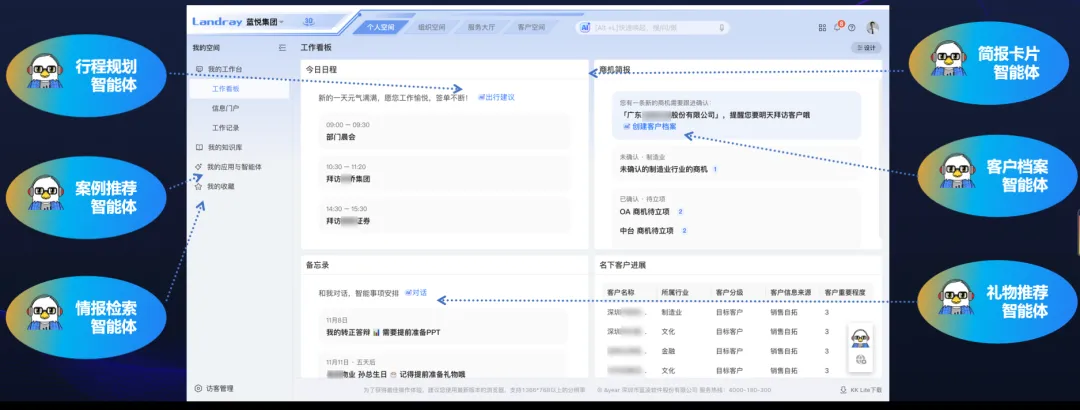
Task: Collapse the 我的工作台 tree section
Action: pyautogui.click(x=200, y=69)
